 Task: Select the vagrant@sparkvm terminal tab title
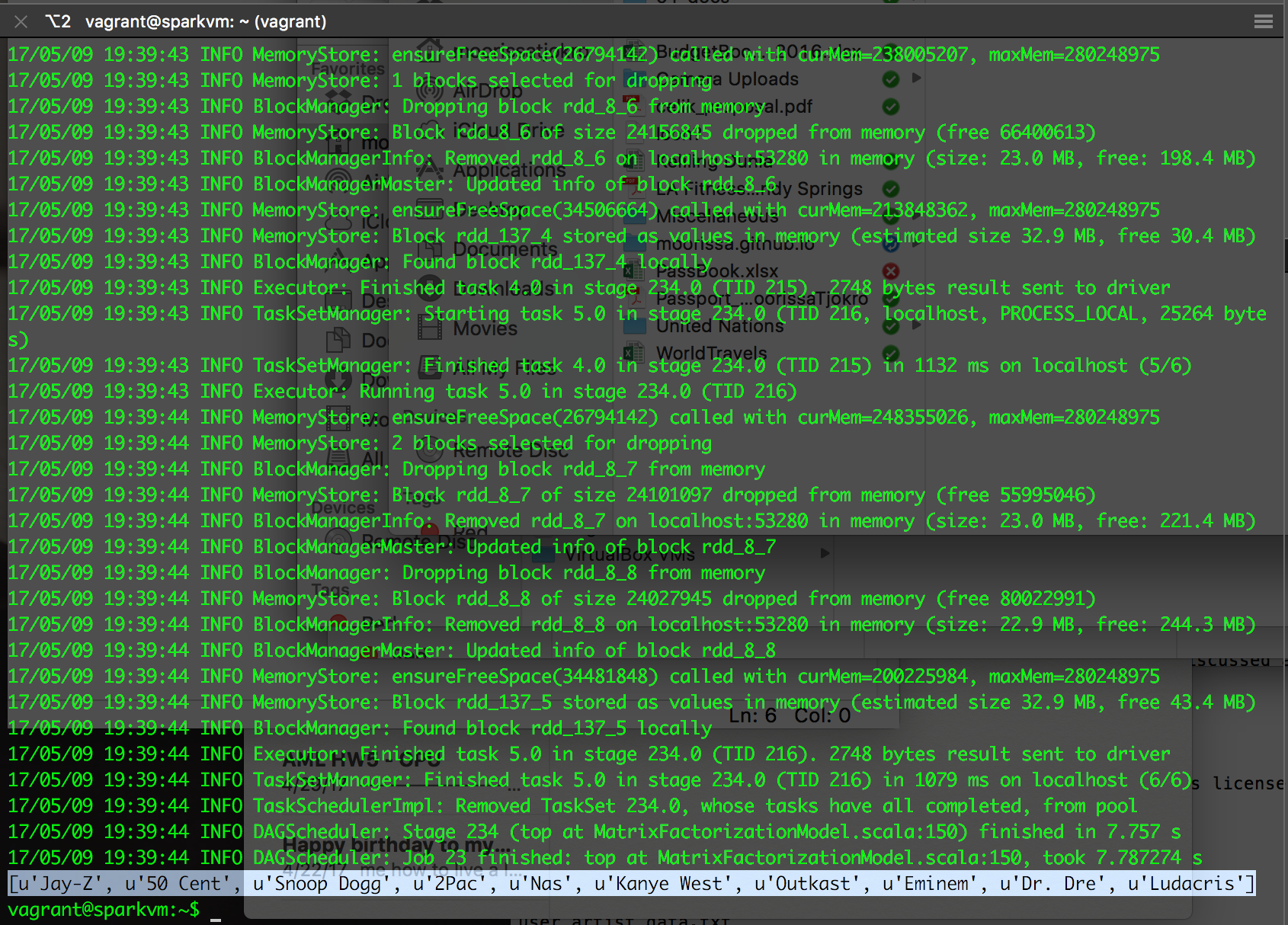pyautogui.click(x=206, y=21)
